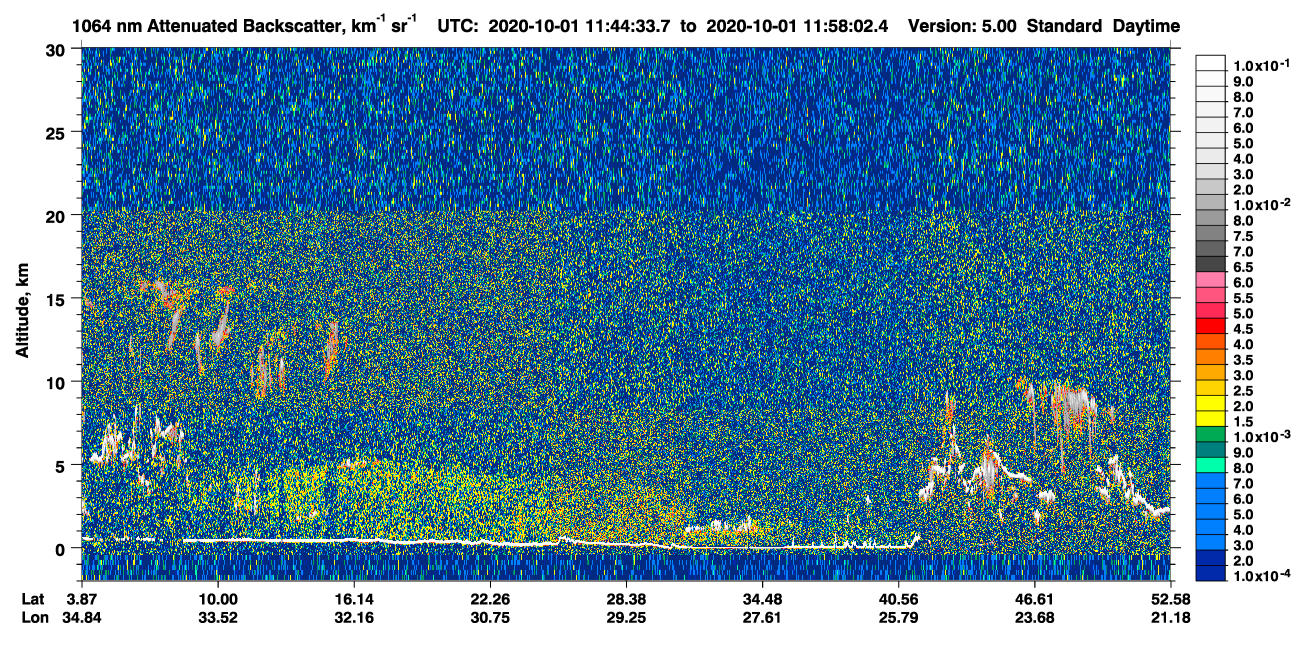Click the latitude value '40.56'
The width and height of the screenshot is (1300, 667).
coord(898,599)
